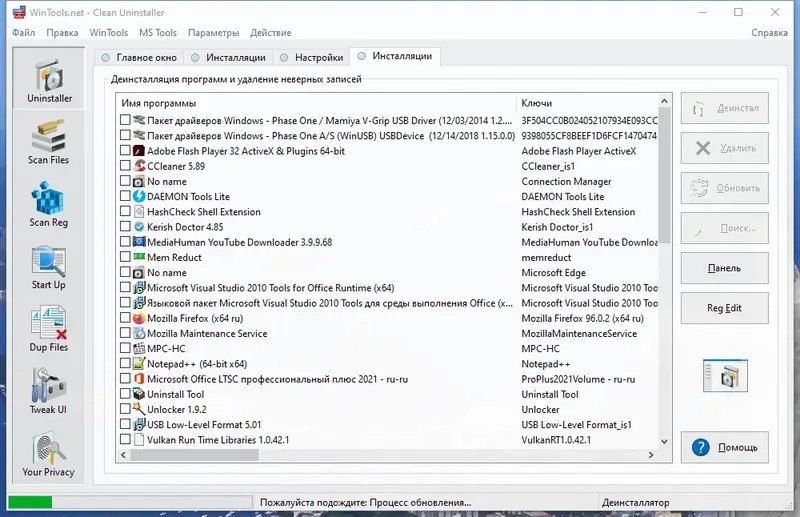Click the Kerish Doctor 4.85 icon

[x=139, y=227]
